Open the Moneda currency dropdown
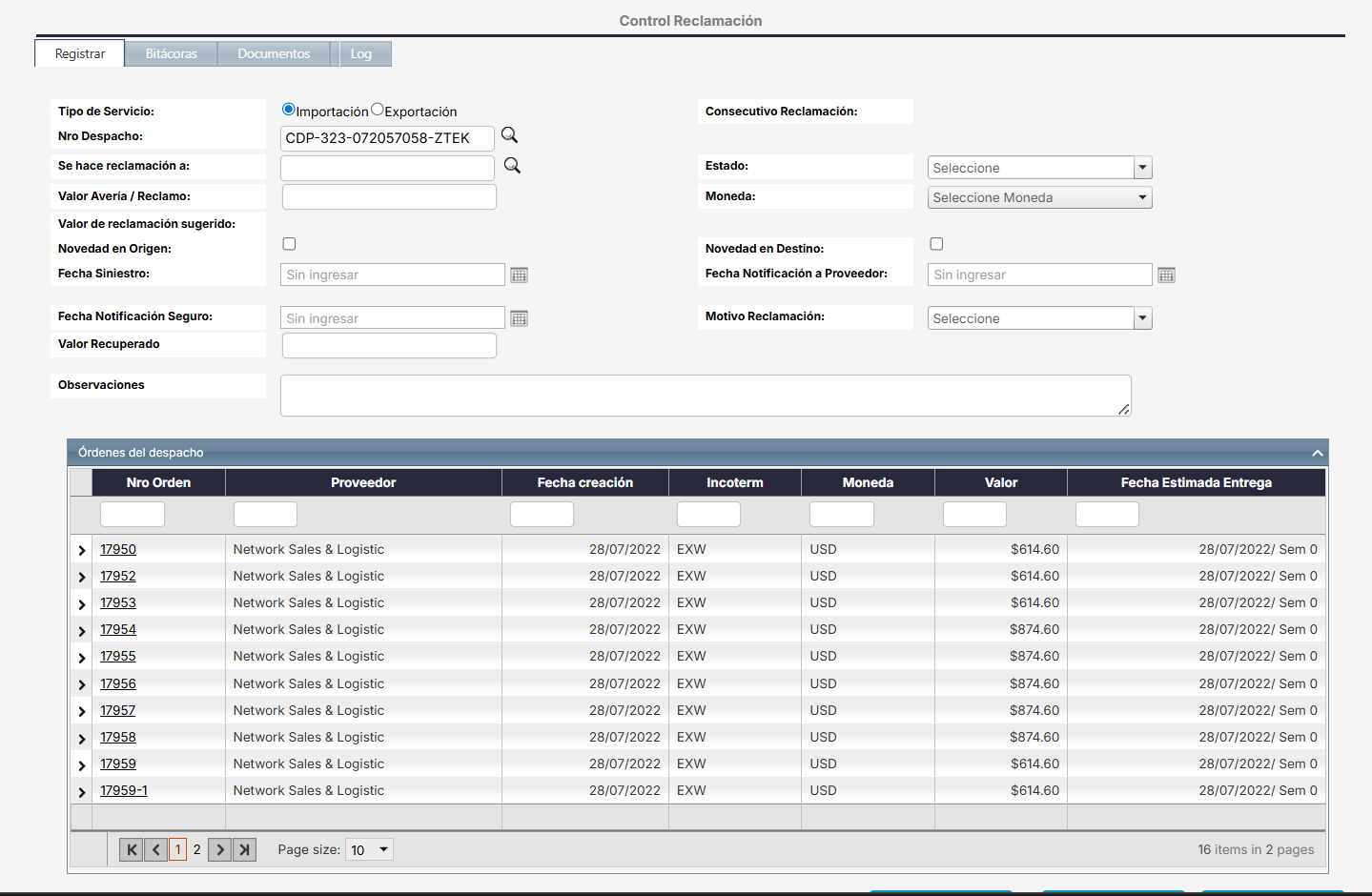Screen dimensions: 1372x896 [1039, 197]
